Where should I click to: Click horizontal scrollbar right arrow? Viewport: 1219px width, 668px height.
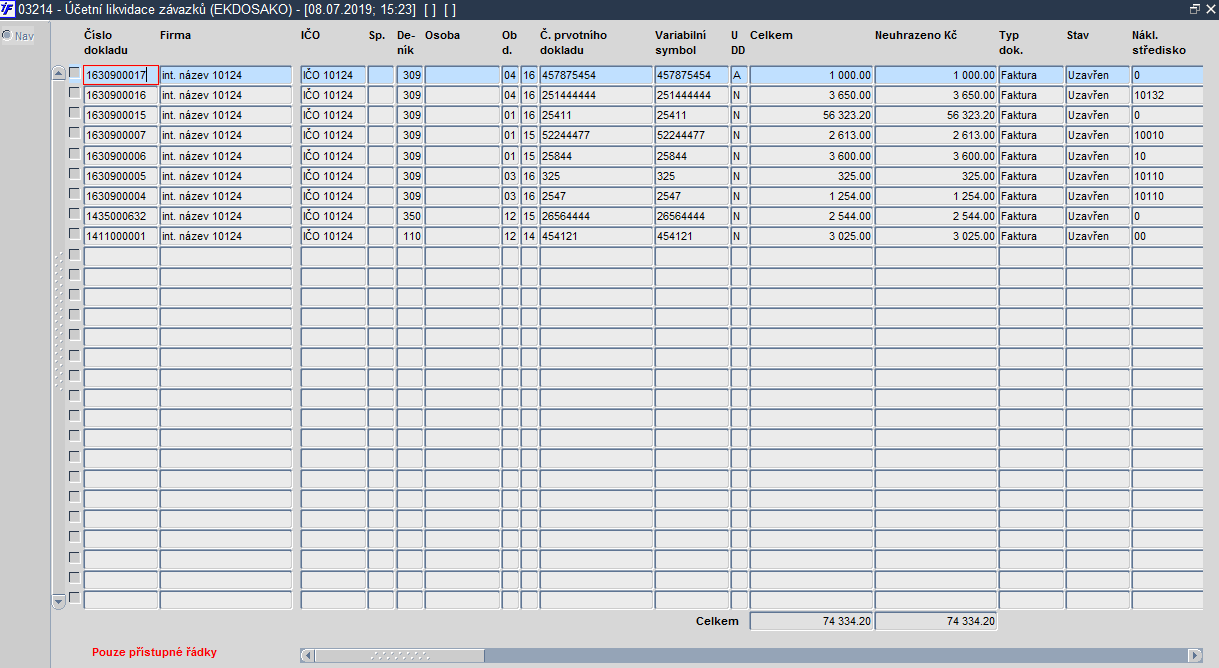pyautogui.click(x=1194, y=656)
